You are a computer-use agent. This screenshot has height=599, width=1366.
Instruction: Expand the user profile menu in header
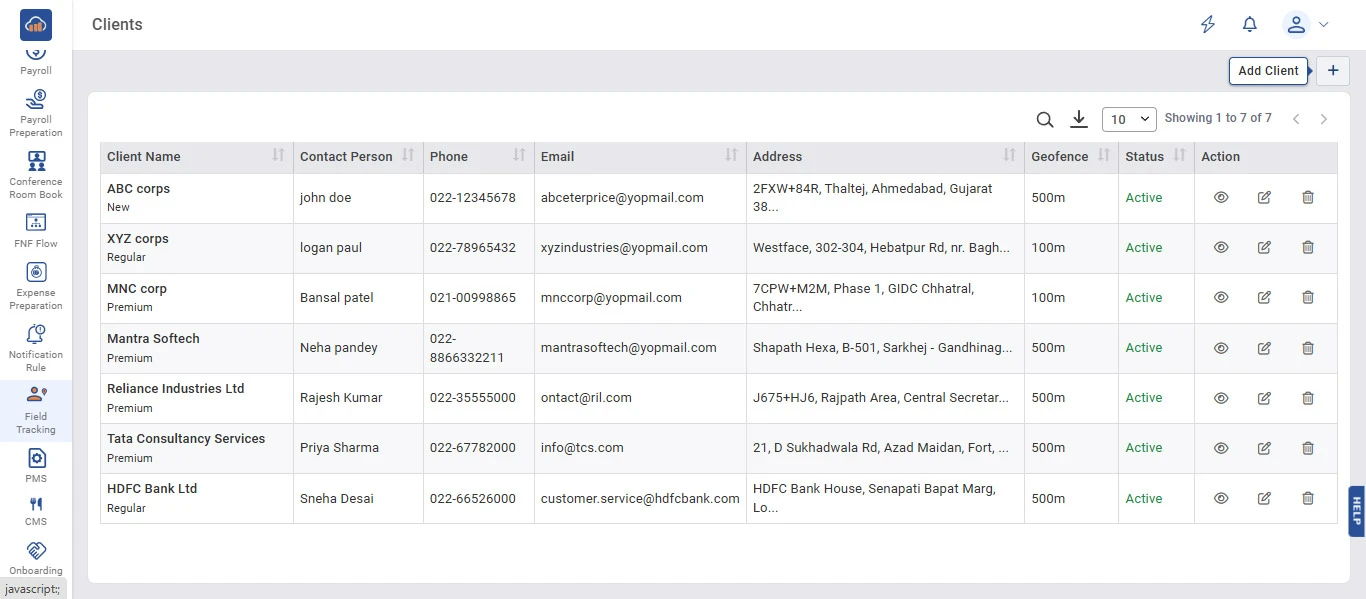[x=1306, y=24]
